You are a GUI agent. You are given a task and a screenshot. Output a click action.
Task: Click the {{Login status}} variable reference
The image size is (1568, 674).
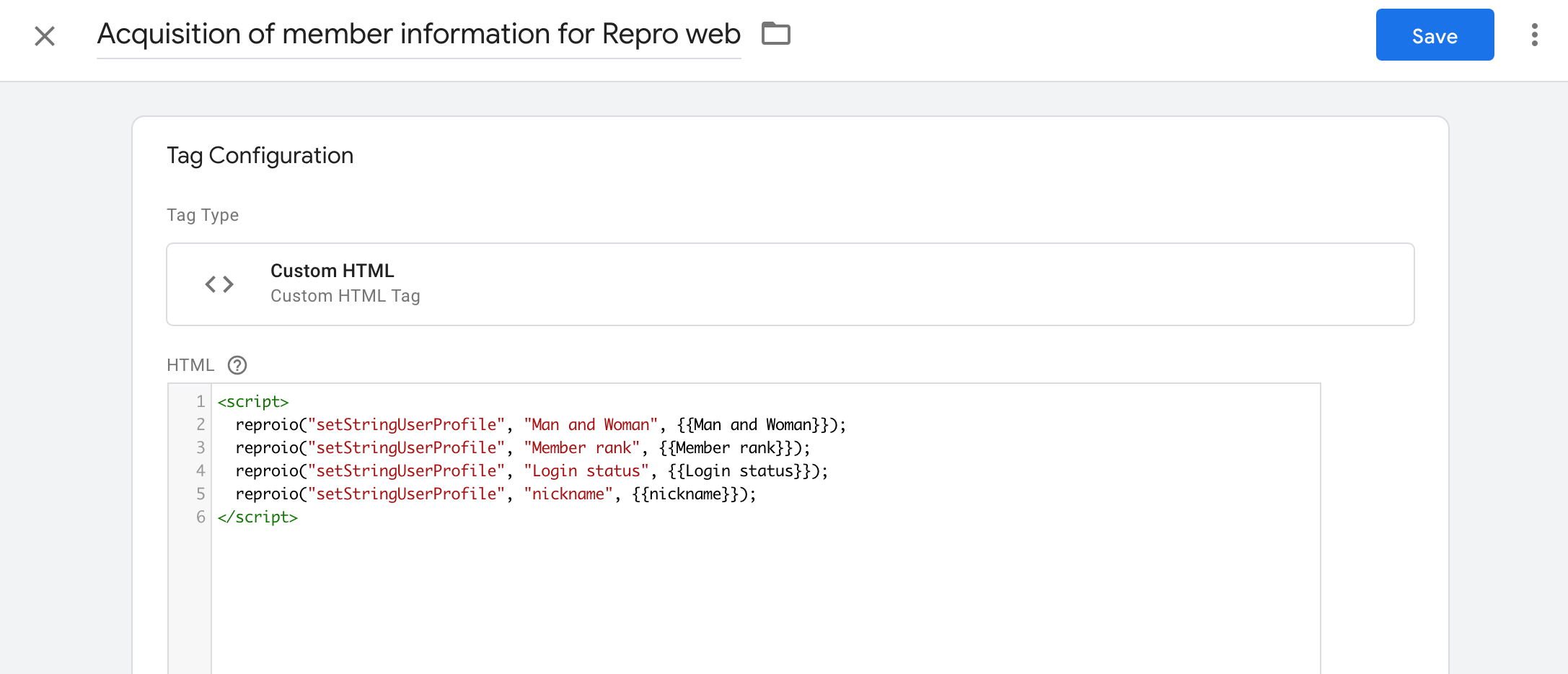[739, 471]
